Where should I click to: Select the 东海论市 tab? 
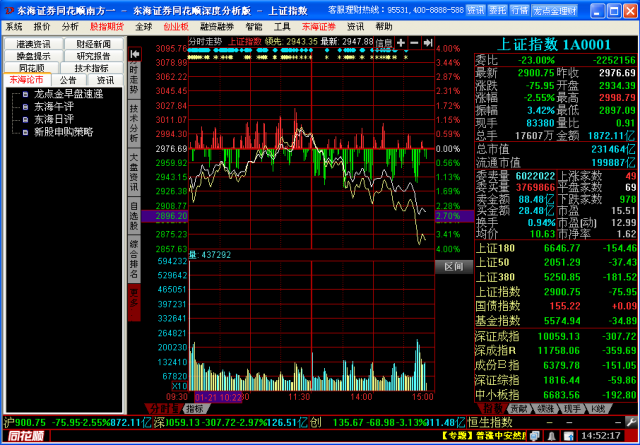[x=27, y=80]
